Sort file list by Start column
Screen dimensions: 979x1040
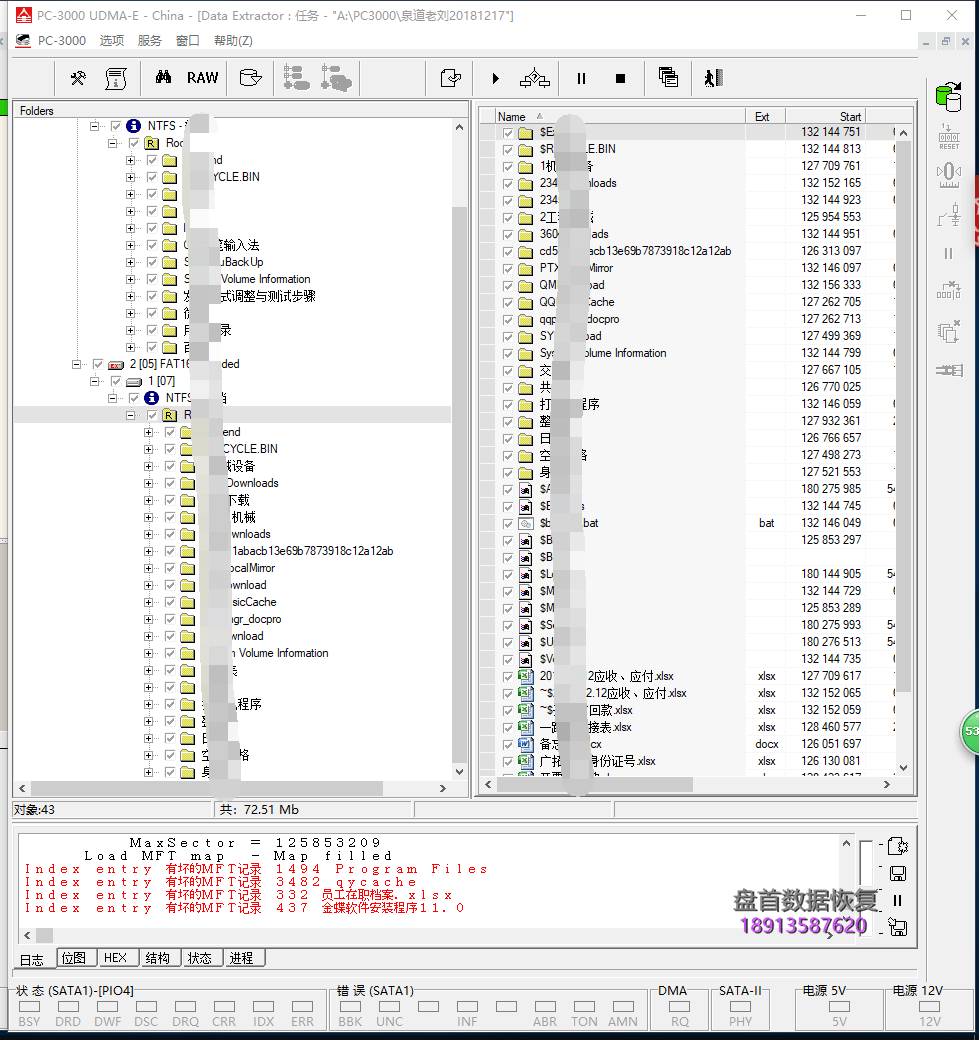pos(826,116)
